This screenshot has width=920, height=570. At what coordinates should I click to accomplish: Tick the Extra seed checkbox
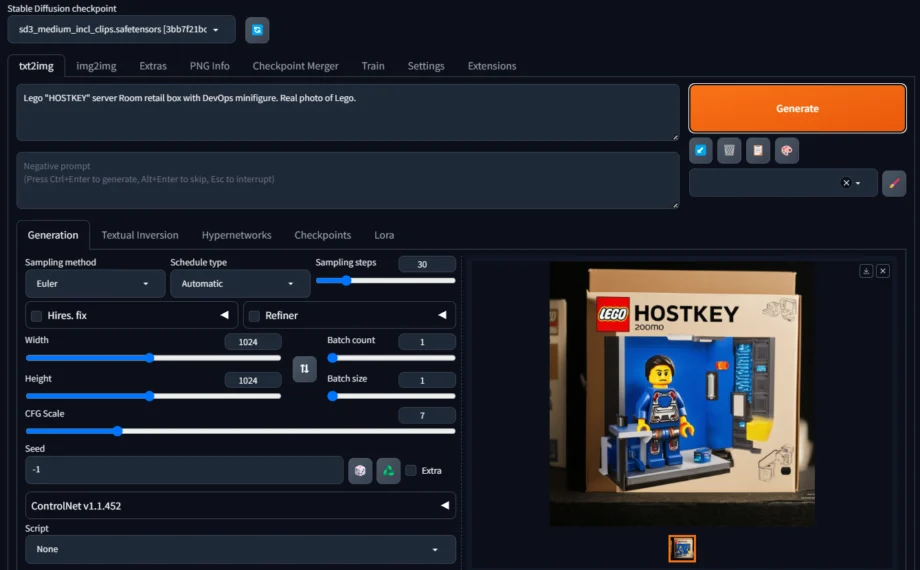click(x=411, y=470)
